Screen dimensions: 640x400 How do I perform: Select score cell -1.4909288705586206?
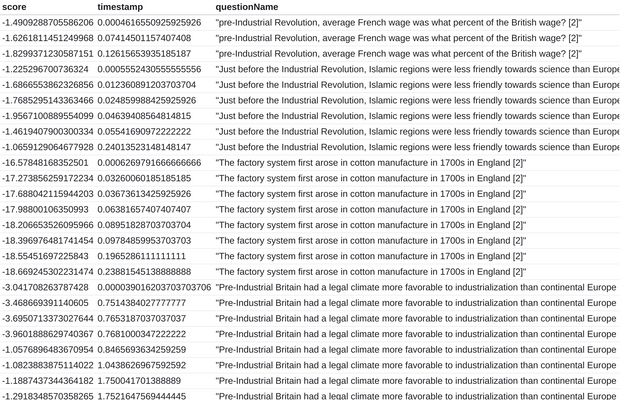click(x=48, y=23)
